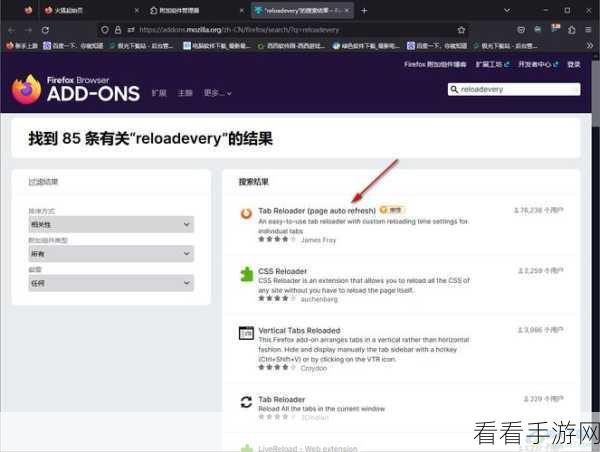Open the third filter 任何 dropdown
Viewport: 600px width, 452px height.
[x=111, y=283]
